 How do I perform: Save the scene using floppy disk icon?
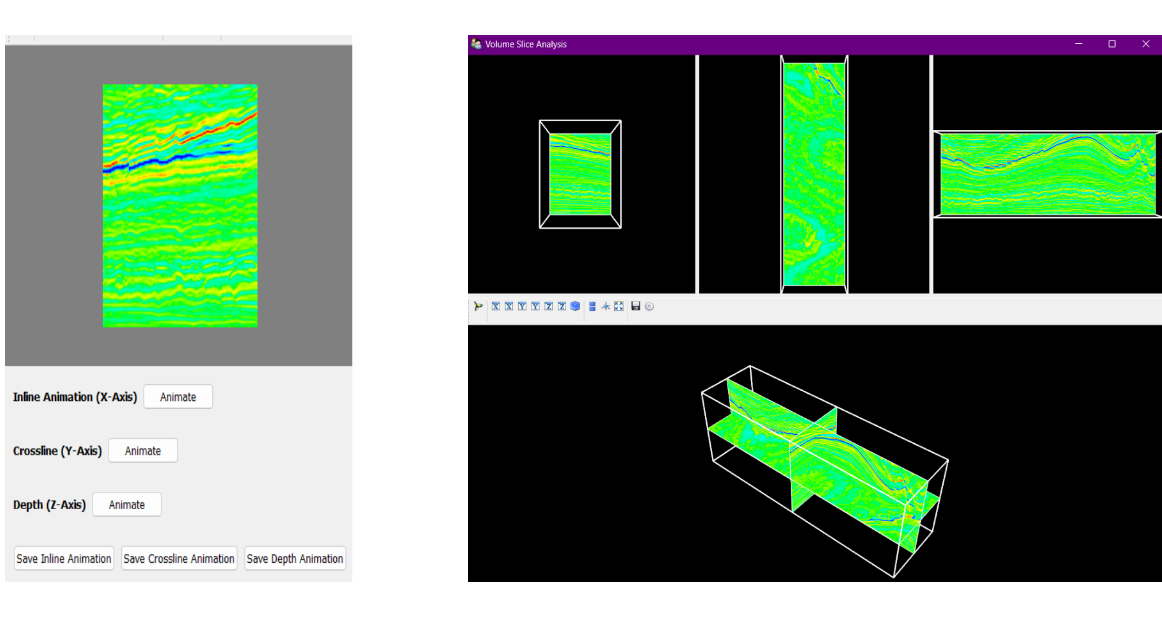tap(635, 307)
